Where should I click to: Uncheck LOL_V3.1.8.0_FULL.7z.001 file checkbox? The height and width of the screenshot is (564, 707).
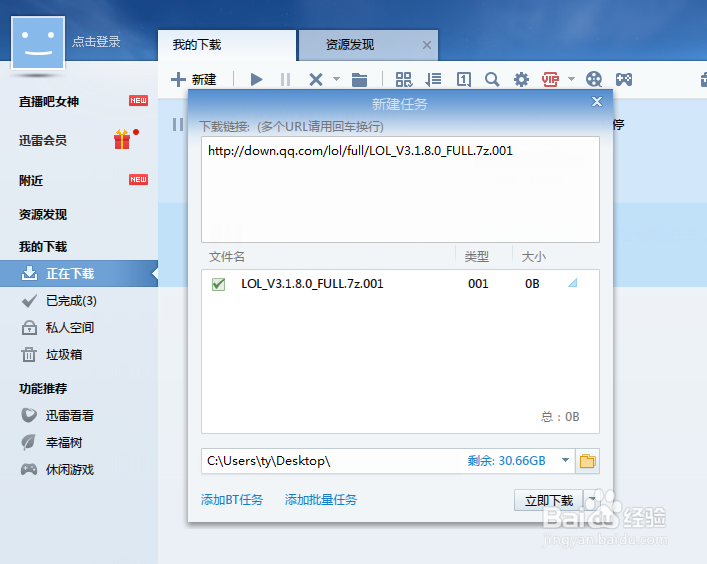[219, 284]
